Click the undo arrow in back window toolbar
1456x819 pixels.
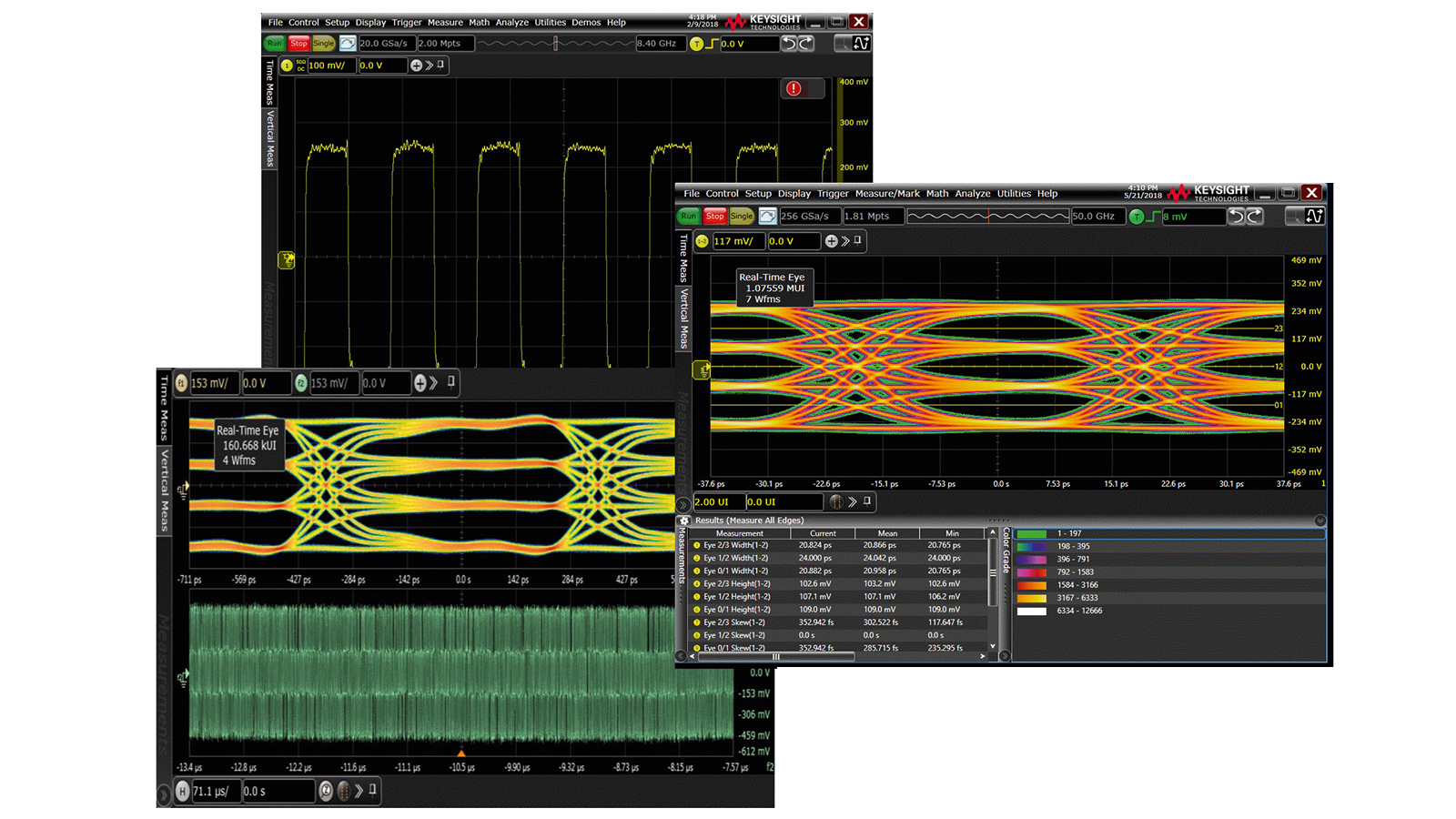pyautogui.click(x=789, y=43)
